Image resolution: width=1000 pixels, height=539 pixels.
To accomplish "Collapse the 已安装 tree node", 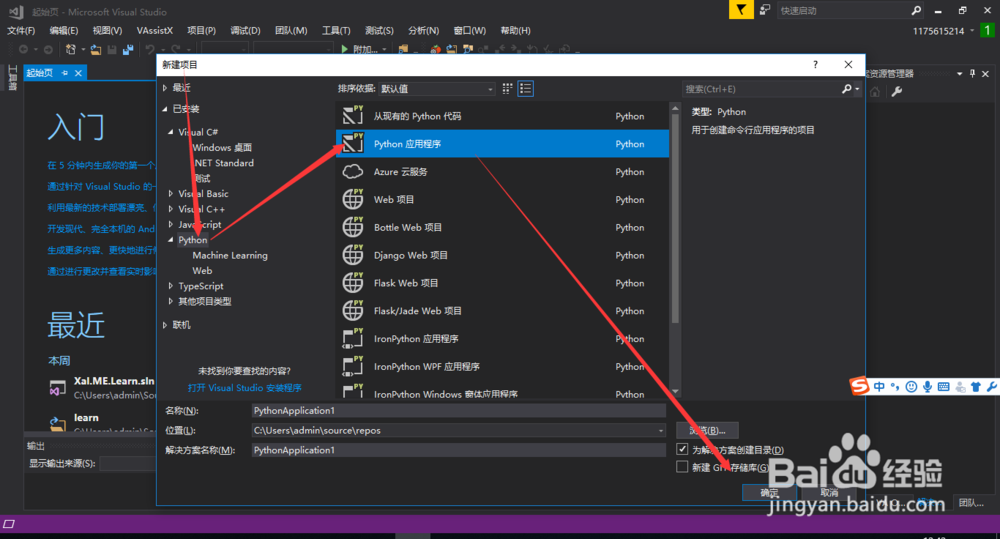I will click(165, 109).
